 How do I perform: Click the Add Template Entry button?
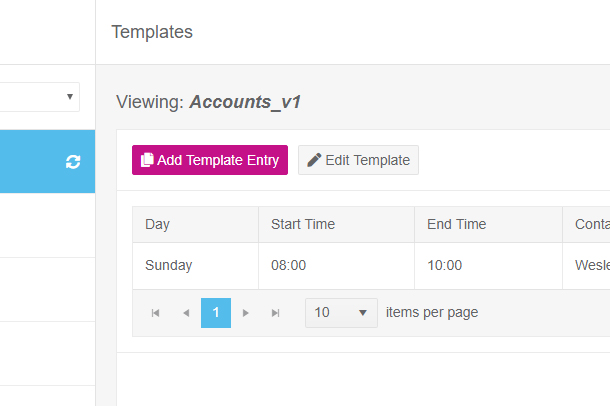[210, 160]
